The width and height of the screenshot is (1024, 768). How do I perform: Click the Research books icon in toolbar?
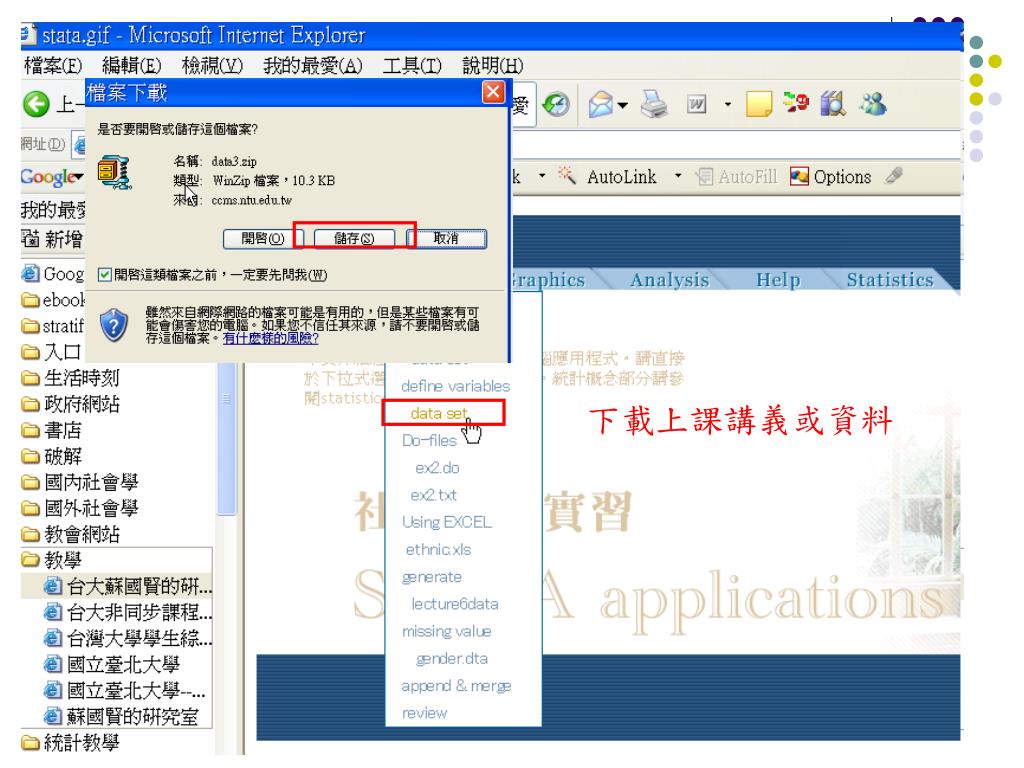click(x=833, y=104)
